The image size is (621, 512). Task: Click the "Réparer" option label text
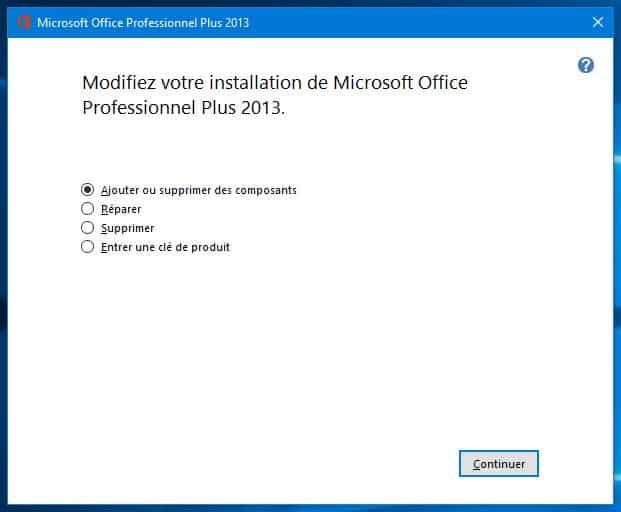pos(121,209)
